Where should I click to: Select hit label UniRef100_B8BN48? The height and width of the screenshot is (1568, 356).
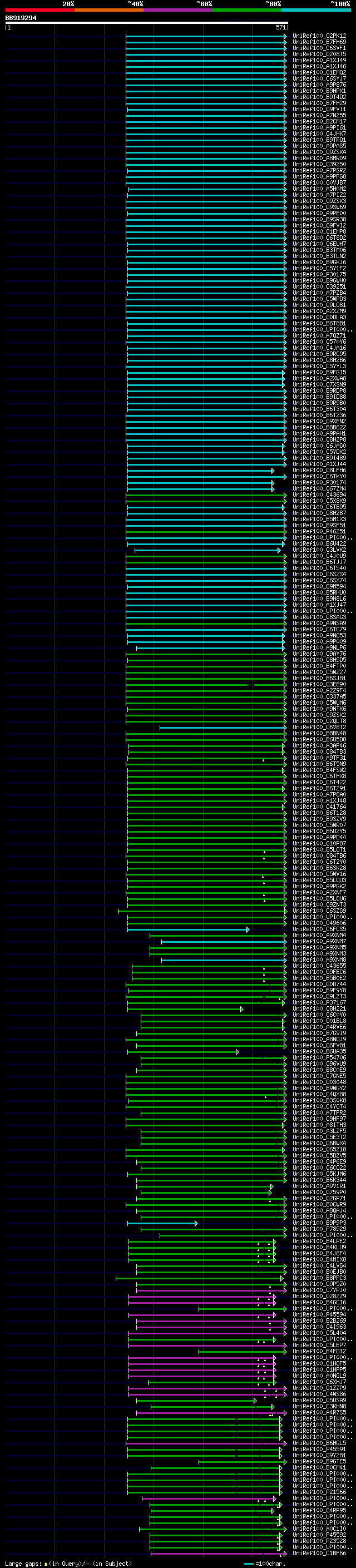coord(319,734)
